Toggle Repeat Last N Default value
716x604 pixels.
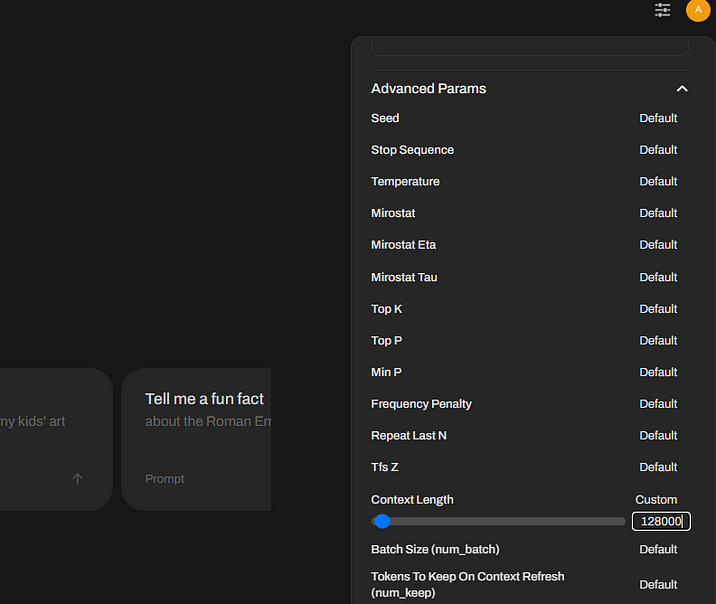pyautogui.click(x=658, y=436)
